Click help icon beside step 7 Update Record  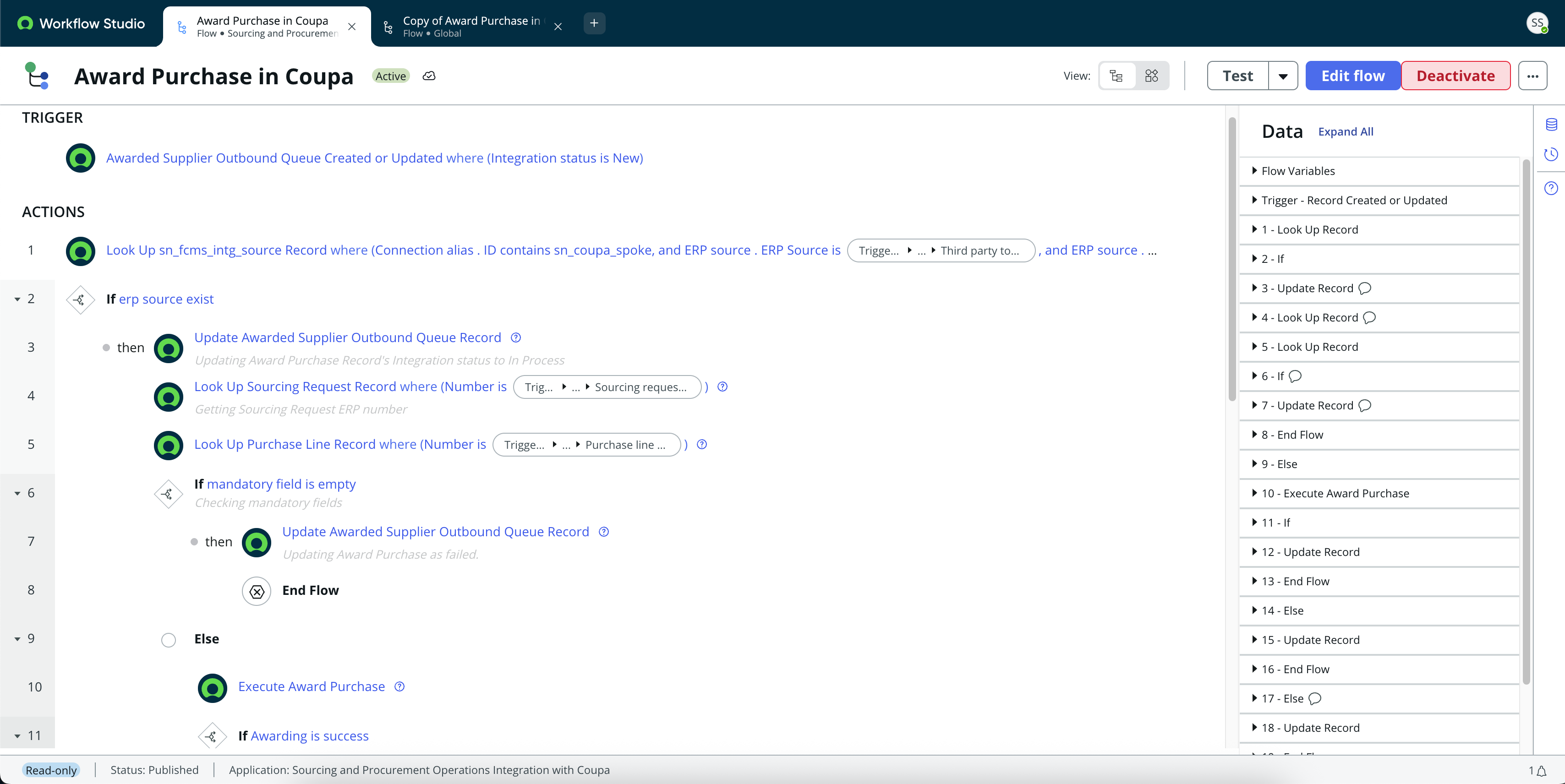coord(604,532)
